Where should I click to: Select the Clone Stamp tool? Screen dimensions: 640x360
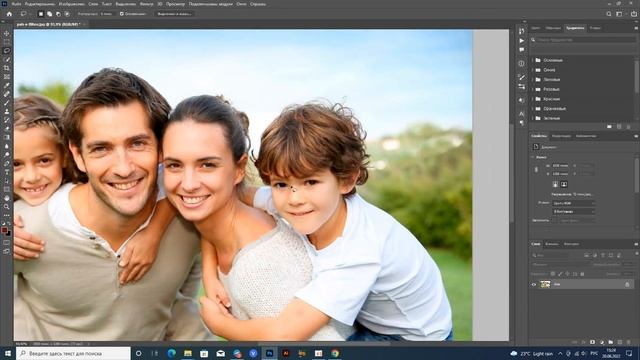[7, 111]
